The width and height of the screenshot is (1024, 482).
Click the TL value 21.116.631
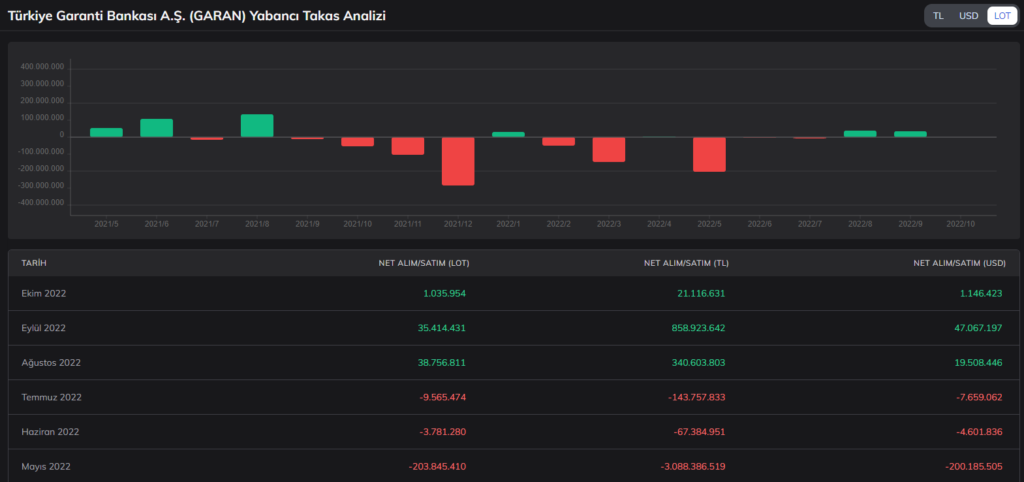tap(701, 294)
